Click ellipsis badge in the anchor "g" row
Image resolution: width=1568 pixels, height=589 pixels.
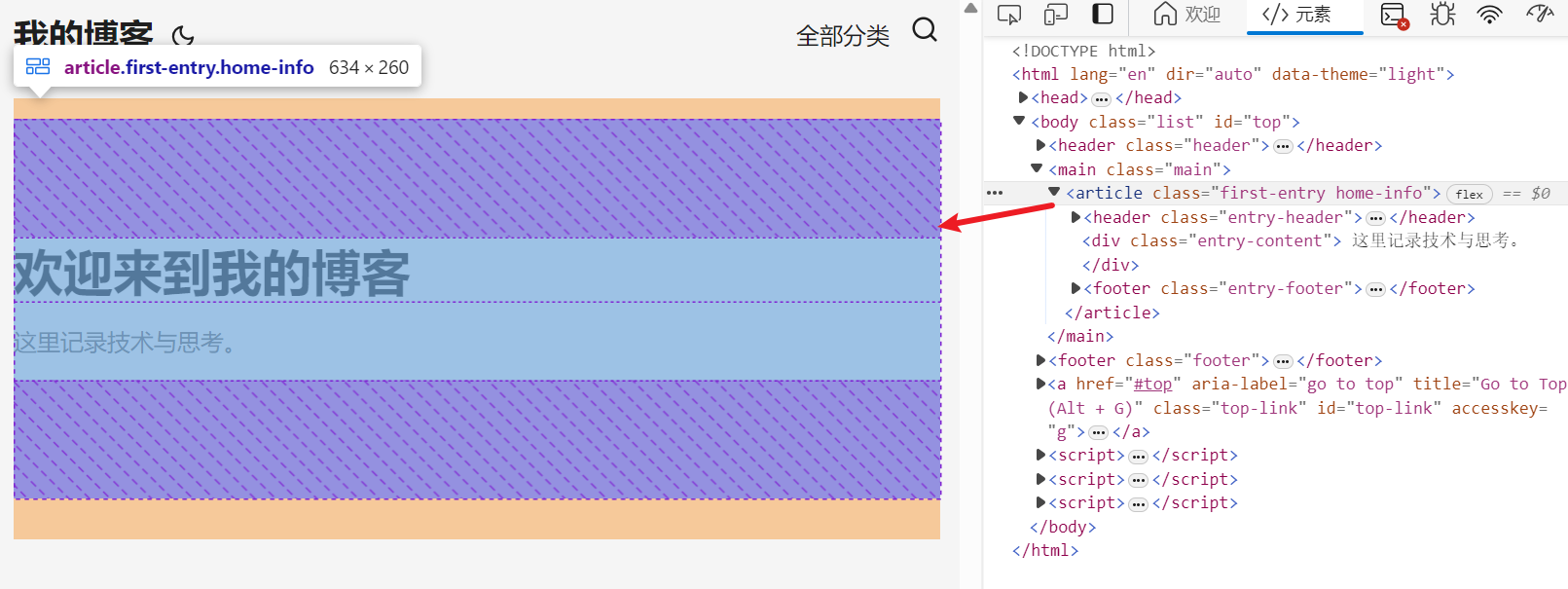1098,433
